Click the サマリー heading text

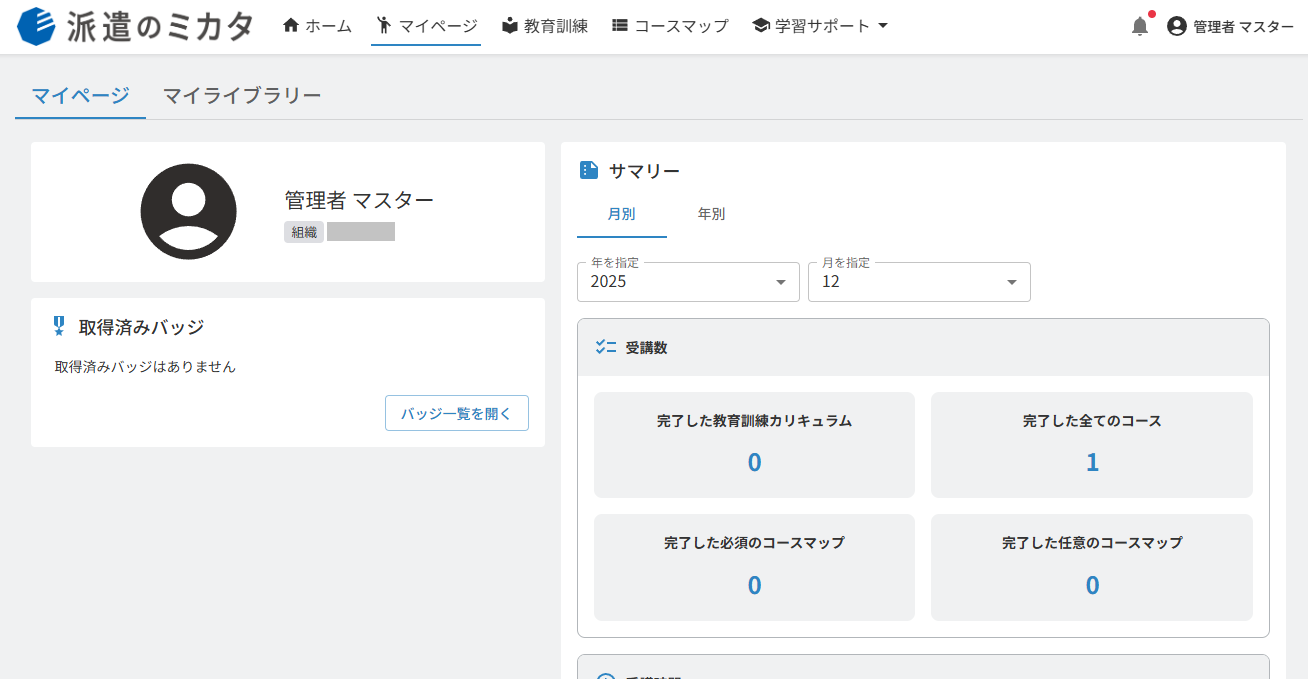tap(644, 171)
